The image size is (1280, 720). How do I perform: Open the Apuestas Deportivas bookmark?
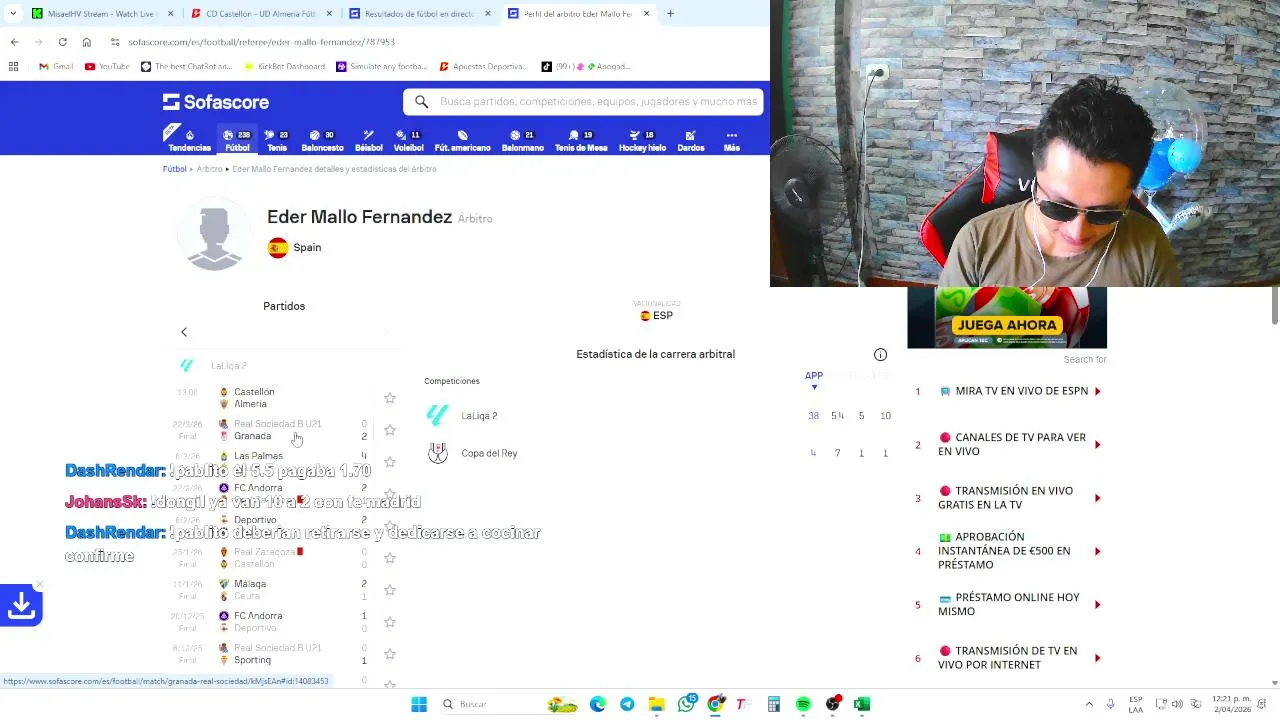click(483, 67)
